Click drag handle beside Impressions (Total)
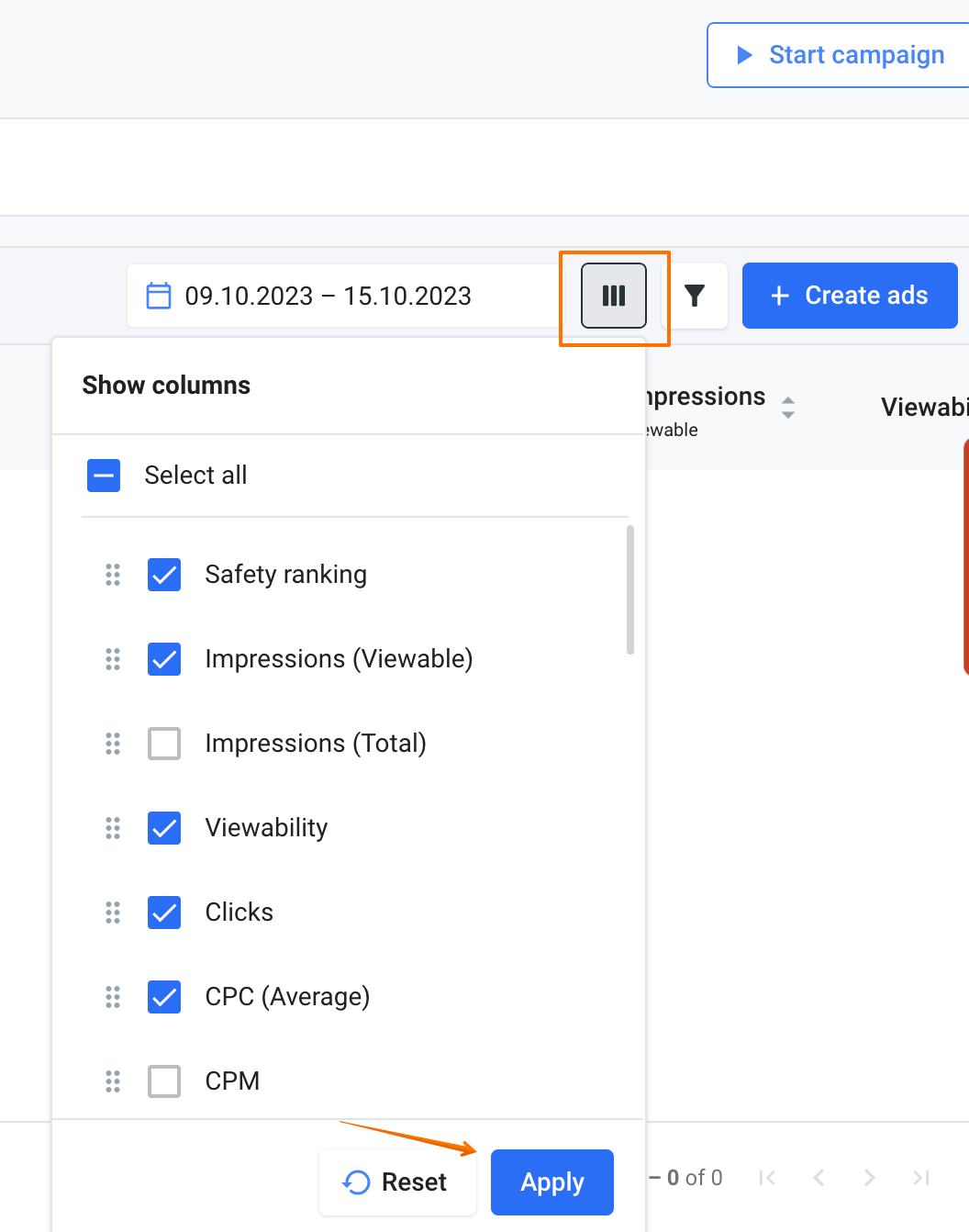 click(113, 744)
